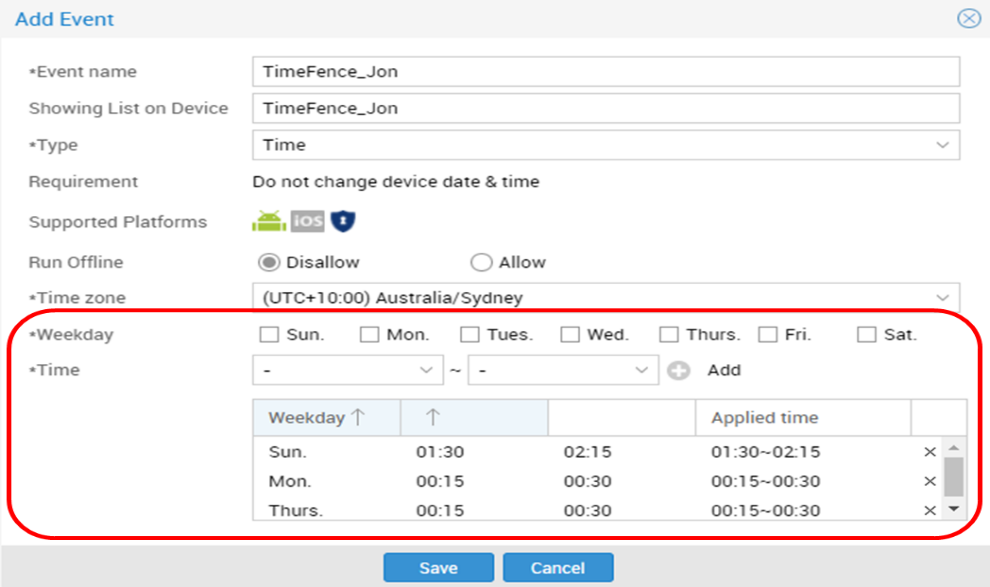The image size is (990, 587).
Task: Tick the Fri. weekday checkbox
Action: point(768,334)
